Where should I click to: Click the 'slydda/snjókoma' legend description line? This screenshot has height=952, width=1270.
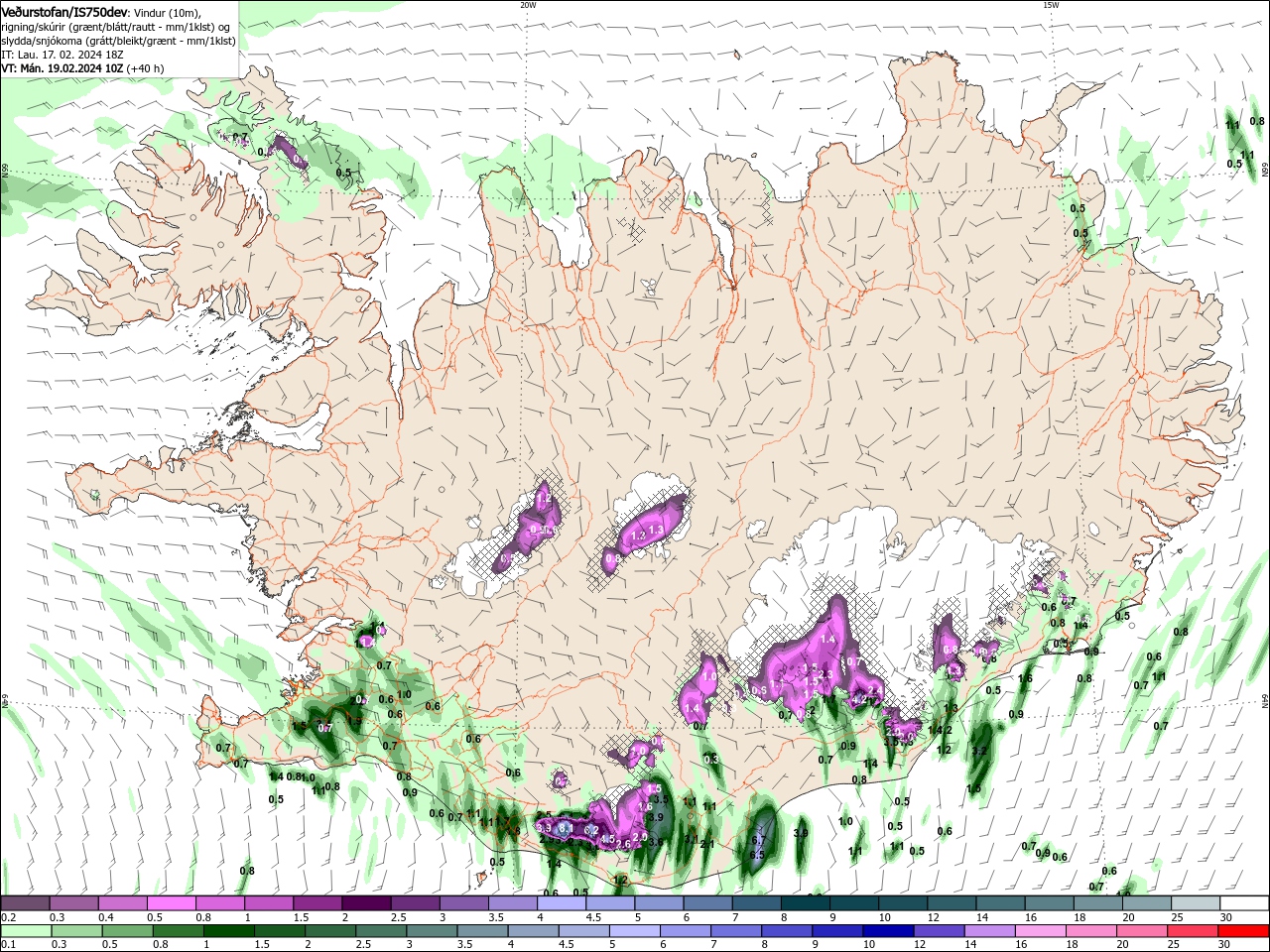click(x=118, y=41)
